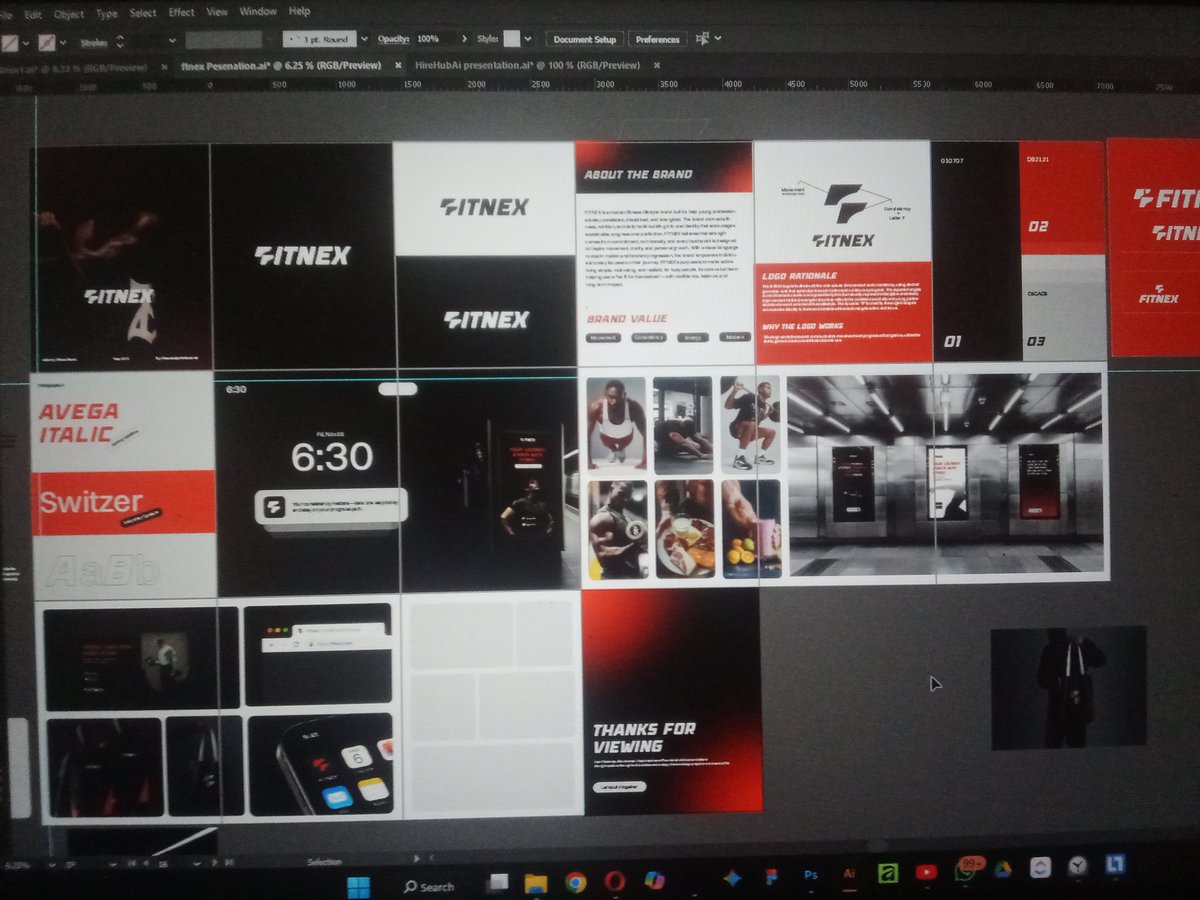Open the YouTube icon in taskbar

click(925, 872)
